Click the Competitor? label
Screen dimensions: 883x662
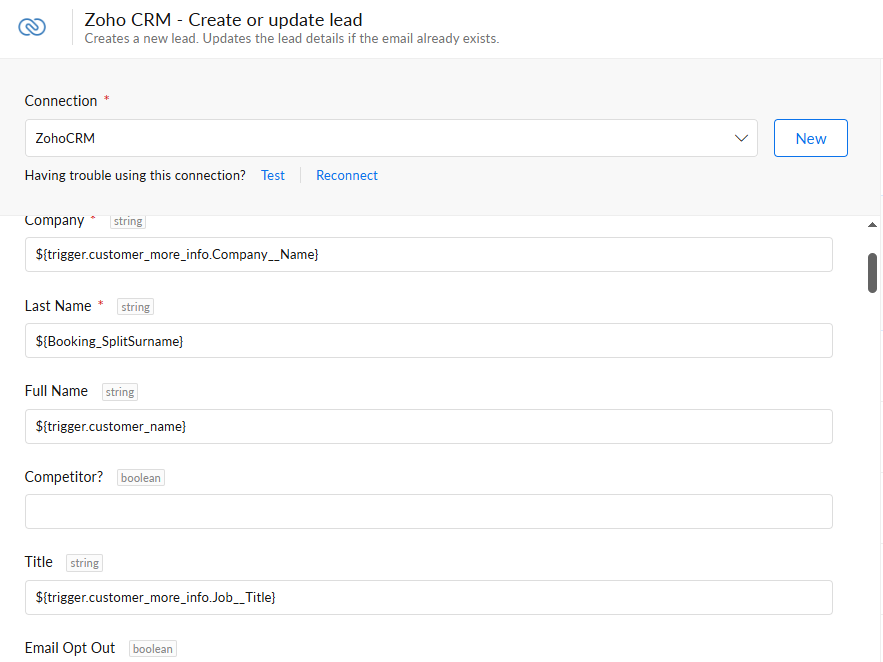tap(64, 477)
